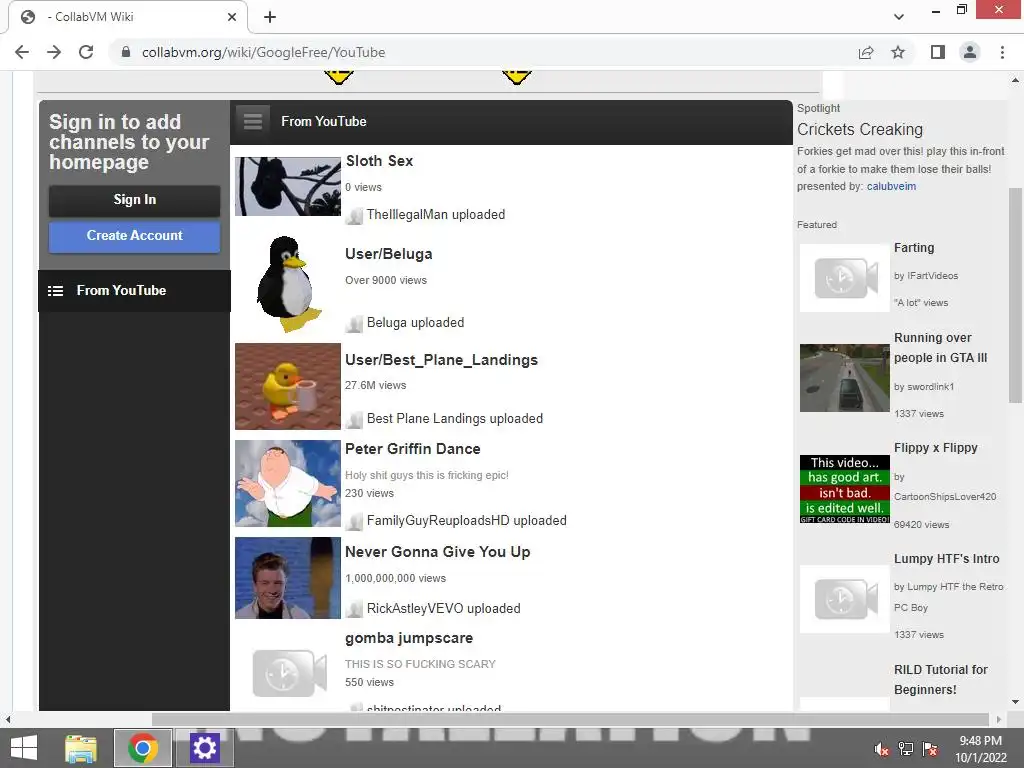This screenshot has width=1024, height=768.
Task: Open the tab search dropdown arrow
Action: click(x=899, y=17)
